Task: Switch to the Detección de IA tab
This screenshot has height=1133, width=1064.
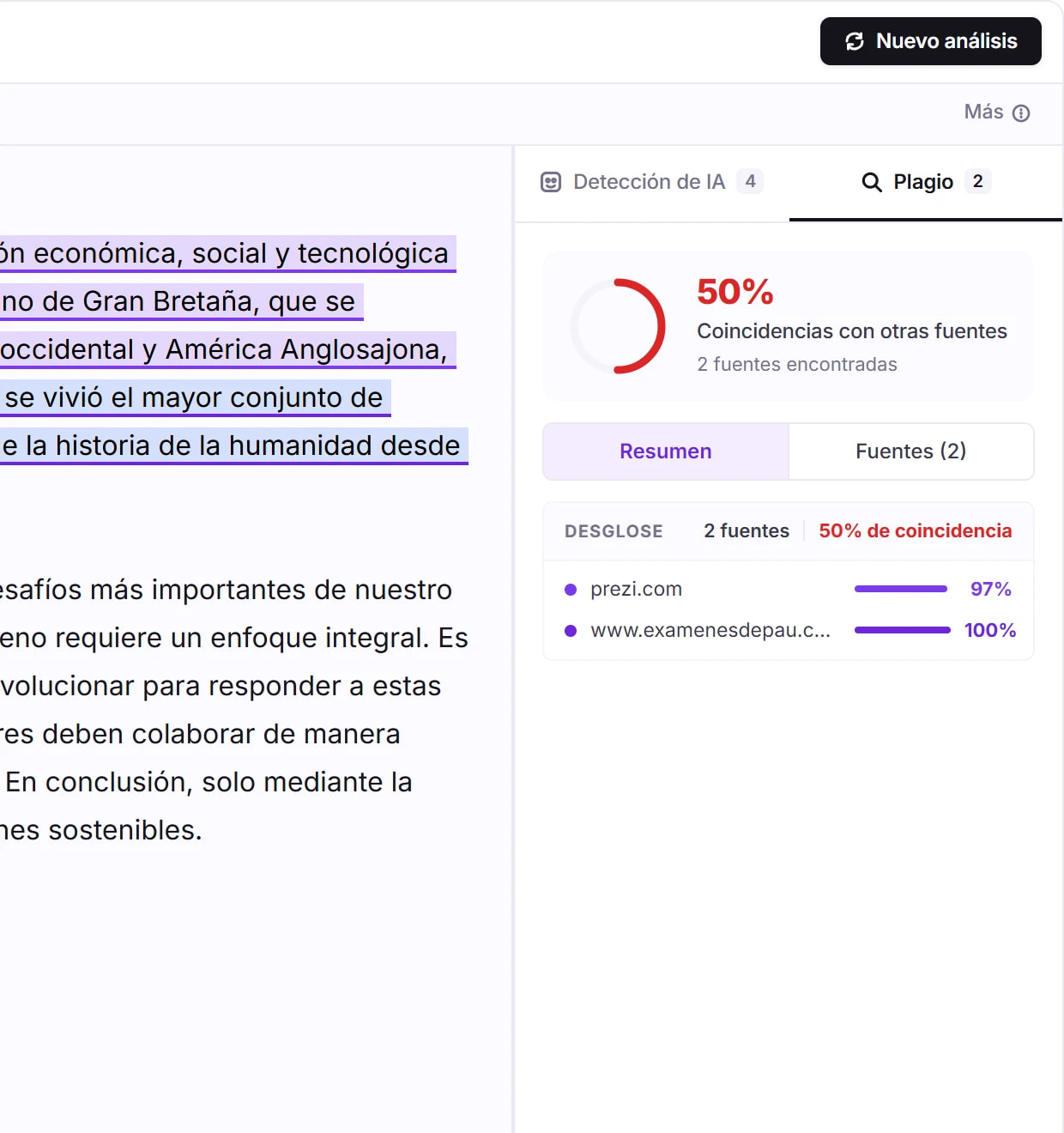Action: point(652,182)
